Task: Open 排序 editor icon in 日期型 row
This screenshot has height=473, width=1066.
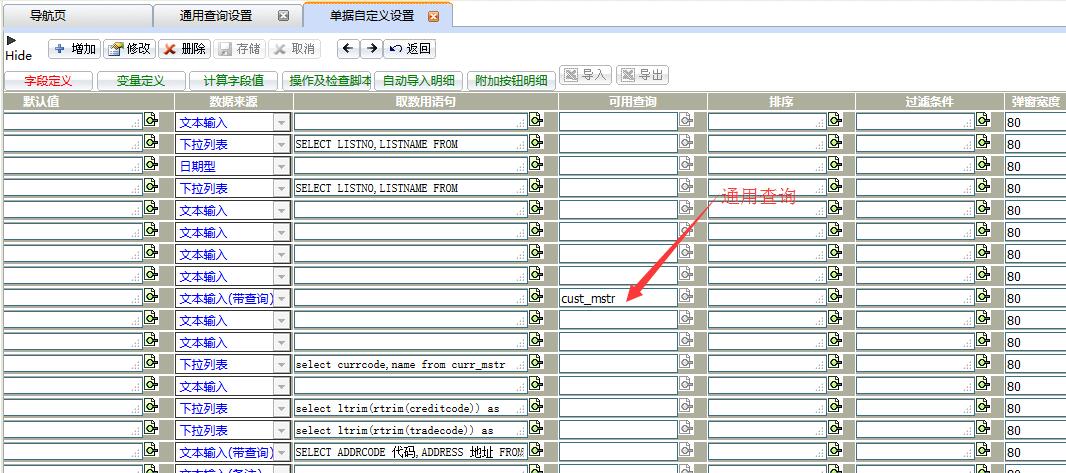Action: click(835, 164)
